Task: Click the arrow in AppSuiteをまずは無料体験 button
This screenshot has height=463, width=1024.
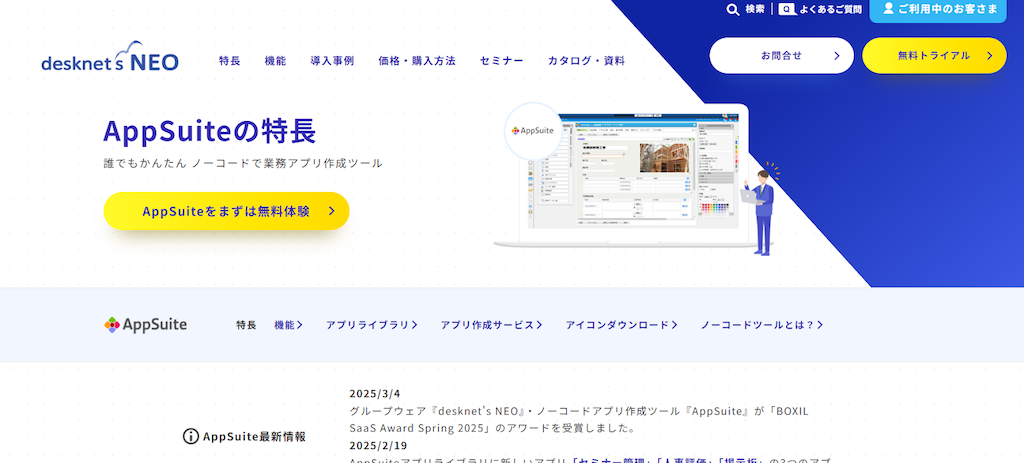Action: click(x=332, y=211)
